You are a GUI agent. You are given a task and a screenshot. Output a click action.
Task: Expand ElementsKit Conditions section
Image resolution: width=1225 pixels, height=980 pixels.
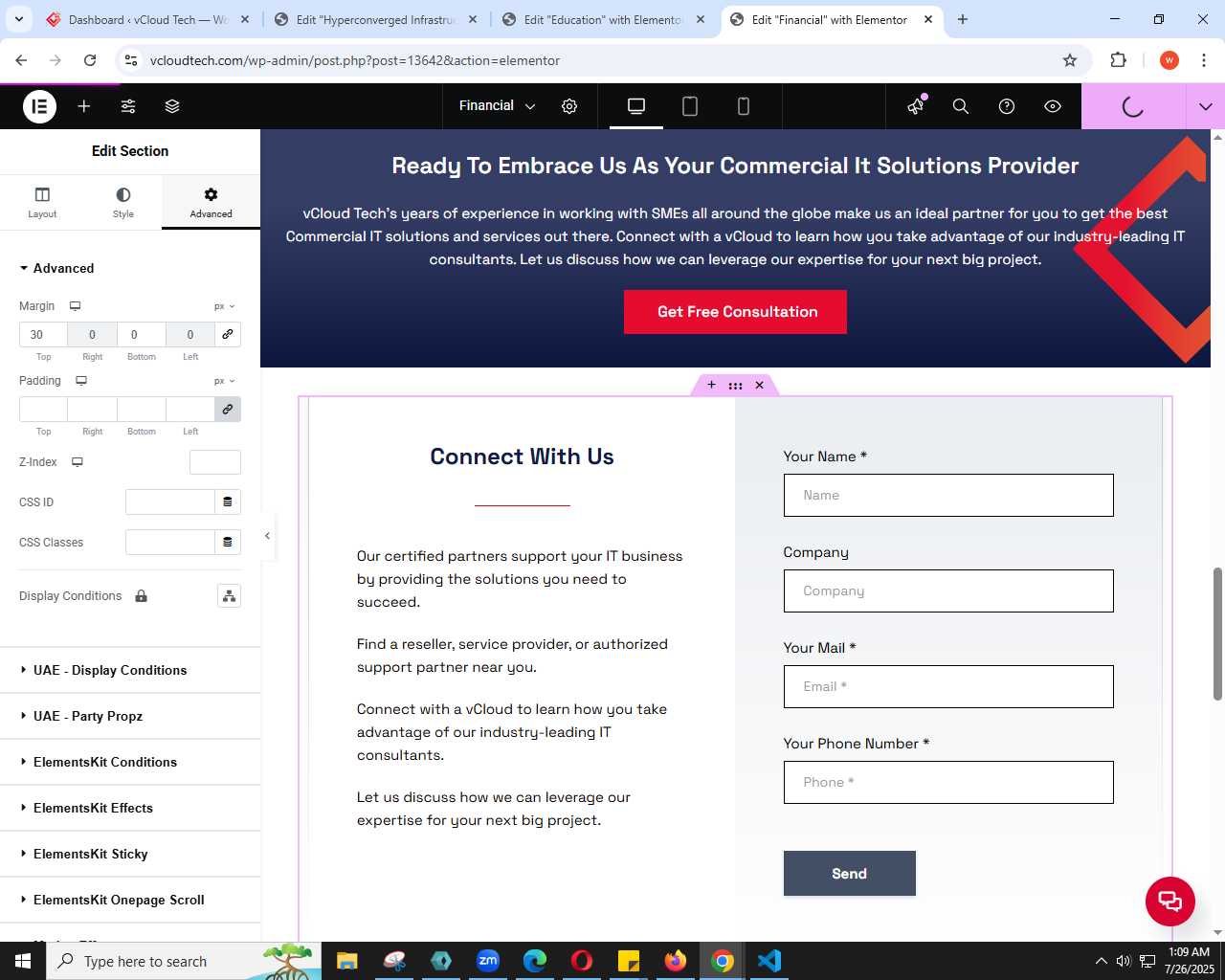click(x=130, y=762)
